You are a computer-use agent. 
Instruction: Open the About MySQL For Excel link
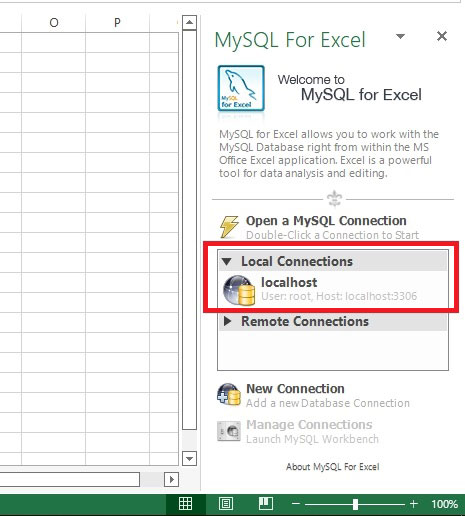pos(333,467)
